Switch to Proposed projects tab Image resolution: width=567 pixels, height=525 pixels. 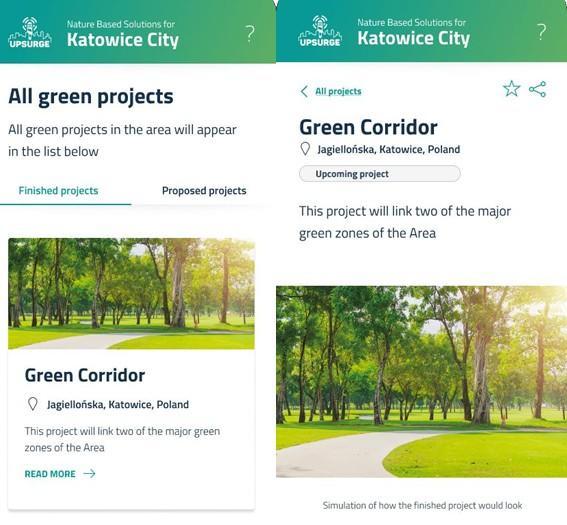204,191
